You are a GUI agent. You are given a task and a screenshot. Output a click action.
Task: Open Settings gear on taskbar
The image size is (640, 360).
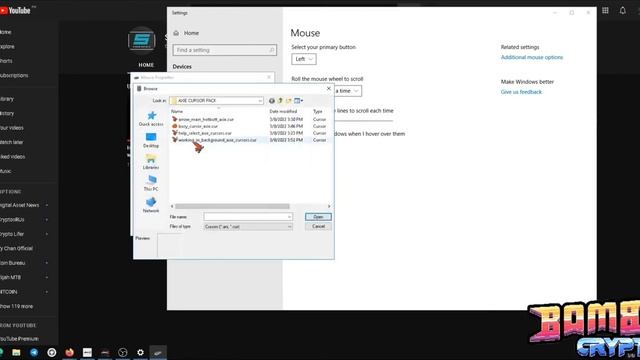coord(140,352)
